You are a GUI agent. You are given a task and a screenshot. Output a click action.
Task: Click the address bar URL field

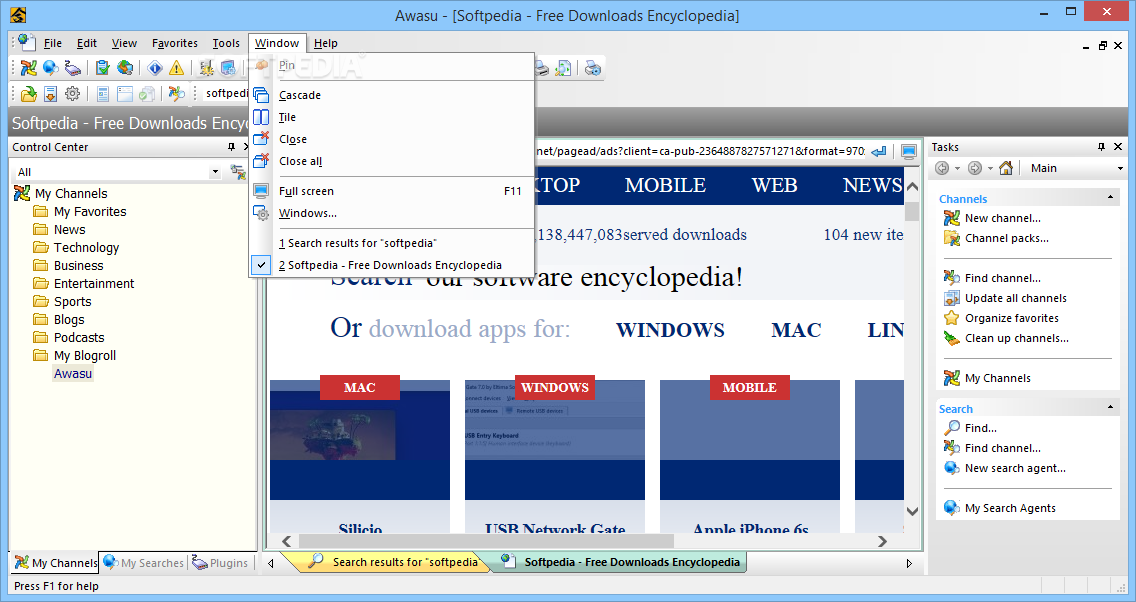(700, 151)
